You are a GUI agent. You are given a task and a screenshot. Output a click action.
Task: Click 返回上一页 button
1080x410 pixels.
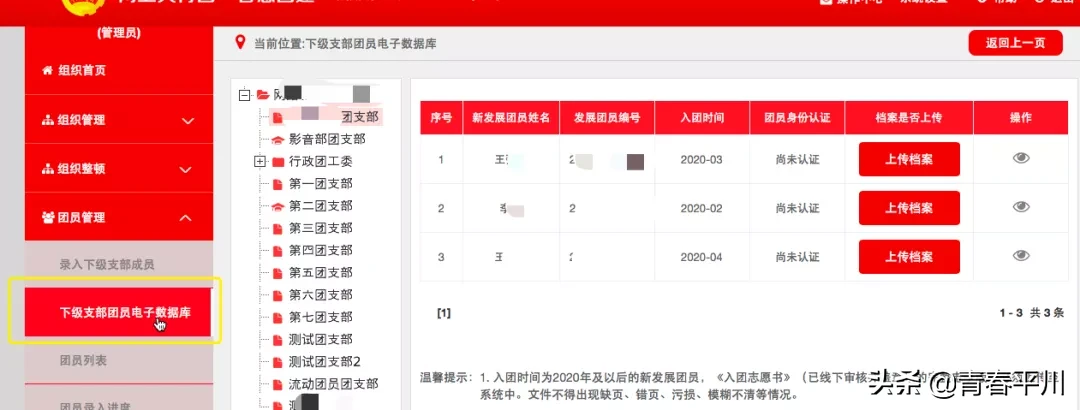[x=1015, y=42]
